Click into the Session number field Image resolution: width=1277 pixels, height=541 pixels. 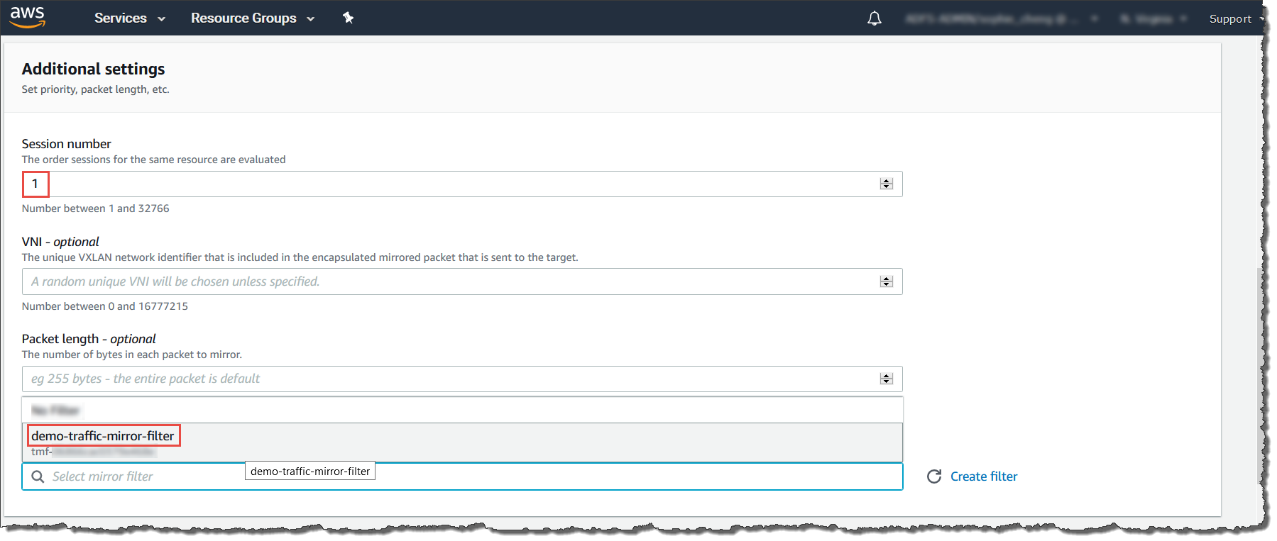(450, 184)
